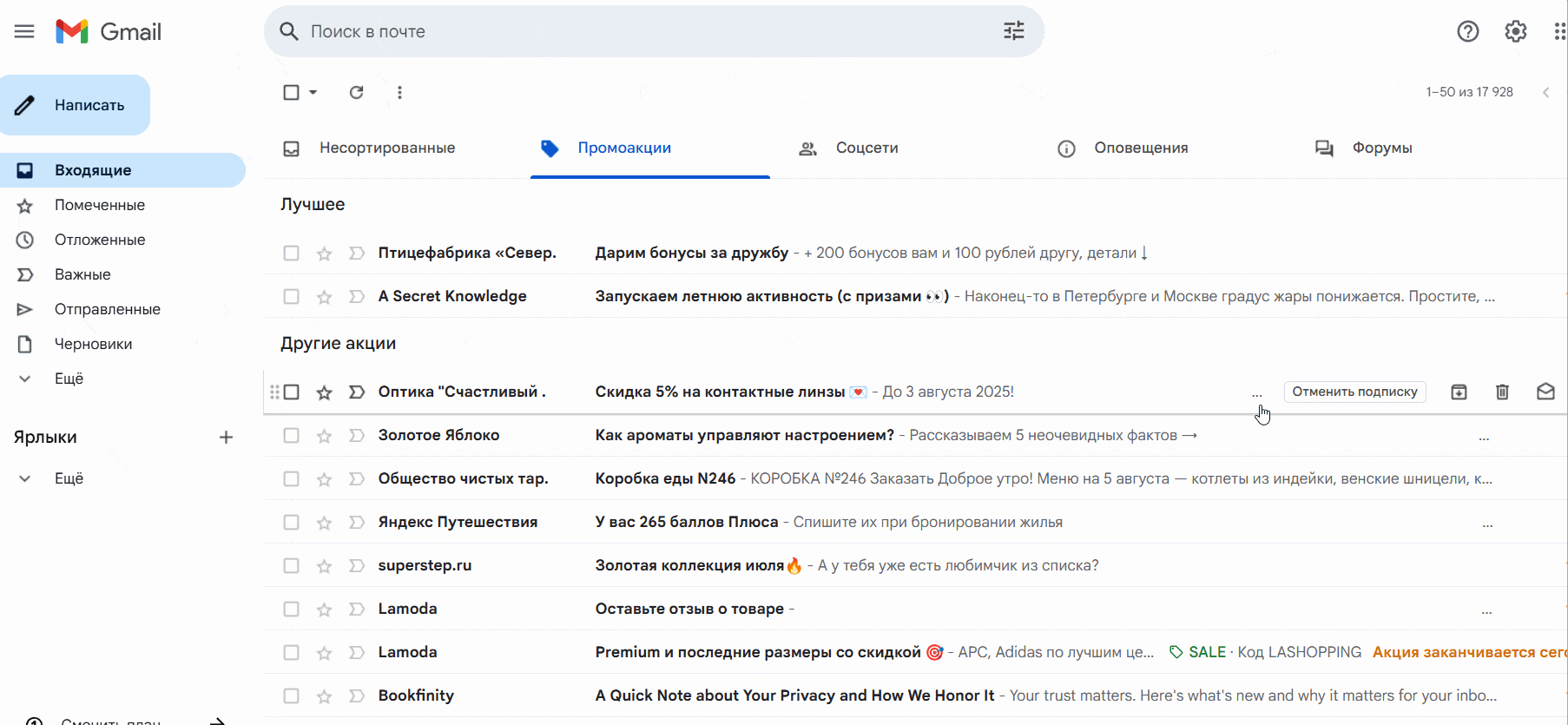Image resolution: width=1568 pixels, height=725 pixels.
Task: Star the superstep.ru email
Action: click(x=324, y=566)
